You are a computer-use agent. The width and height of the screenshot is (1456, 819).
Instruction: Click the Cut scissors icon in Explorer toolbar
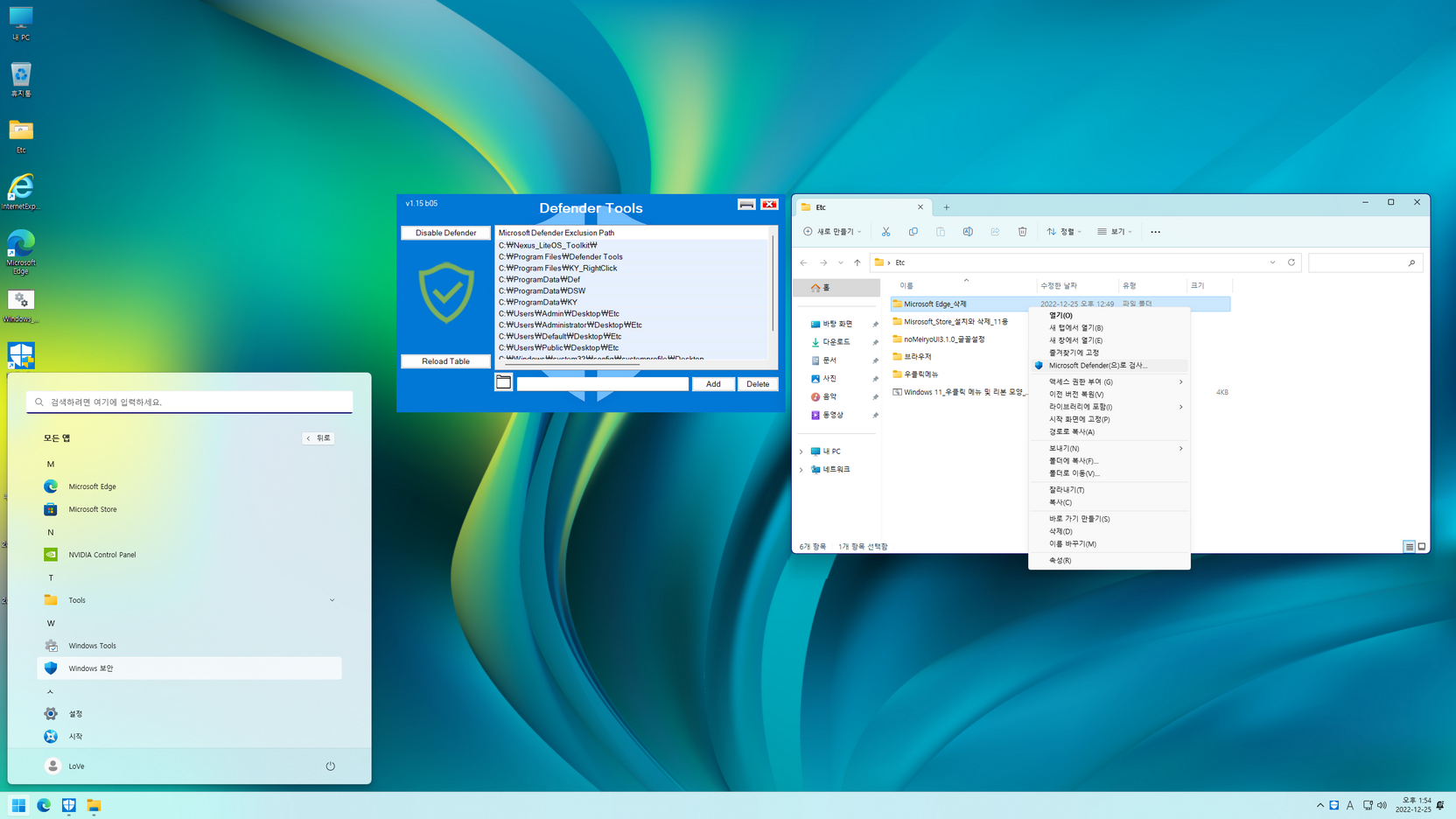pyautogui.click(x=885, y=232)
